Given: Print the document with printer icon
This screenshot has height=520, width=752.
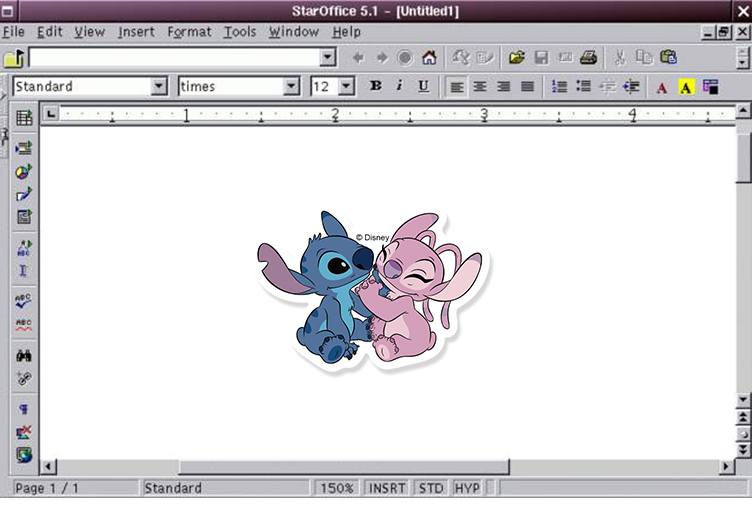Looking at the screenshot, I should point(588,58).
